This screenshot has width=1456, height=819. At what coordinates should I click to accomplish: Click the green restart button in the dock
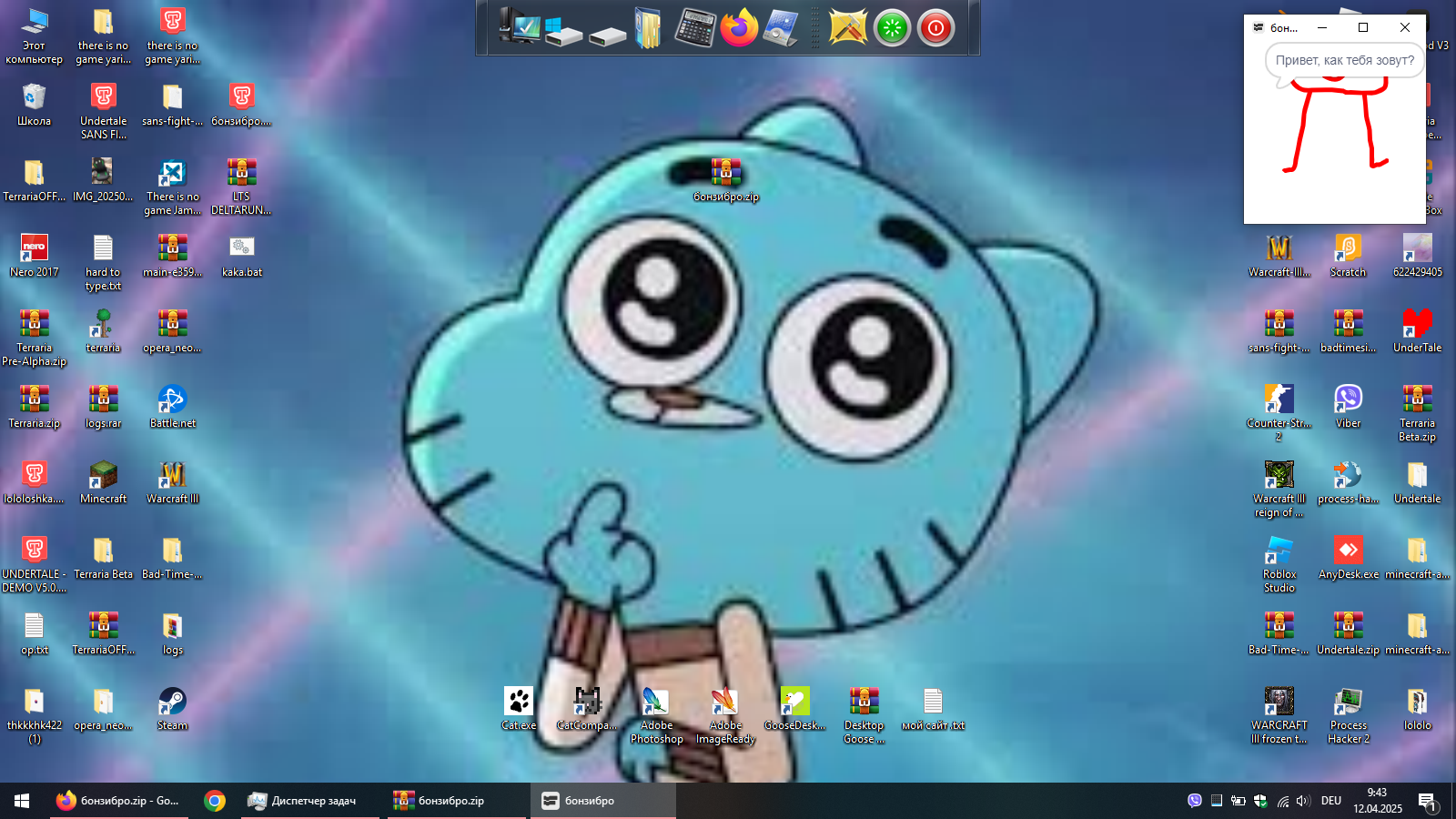click(x=892, y=28)
